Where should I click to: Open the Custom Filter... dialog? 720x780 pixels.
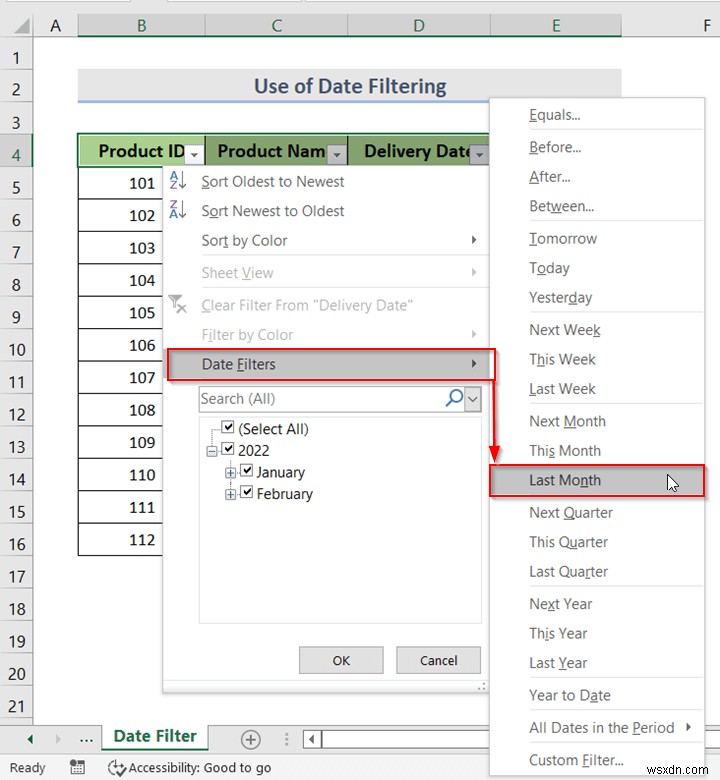tap(576, 760)
